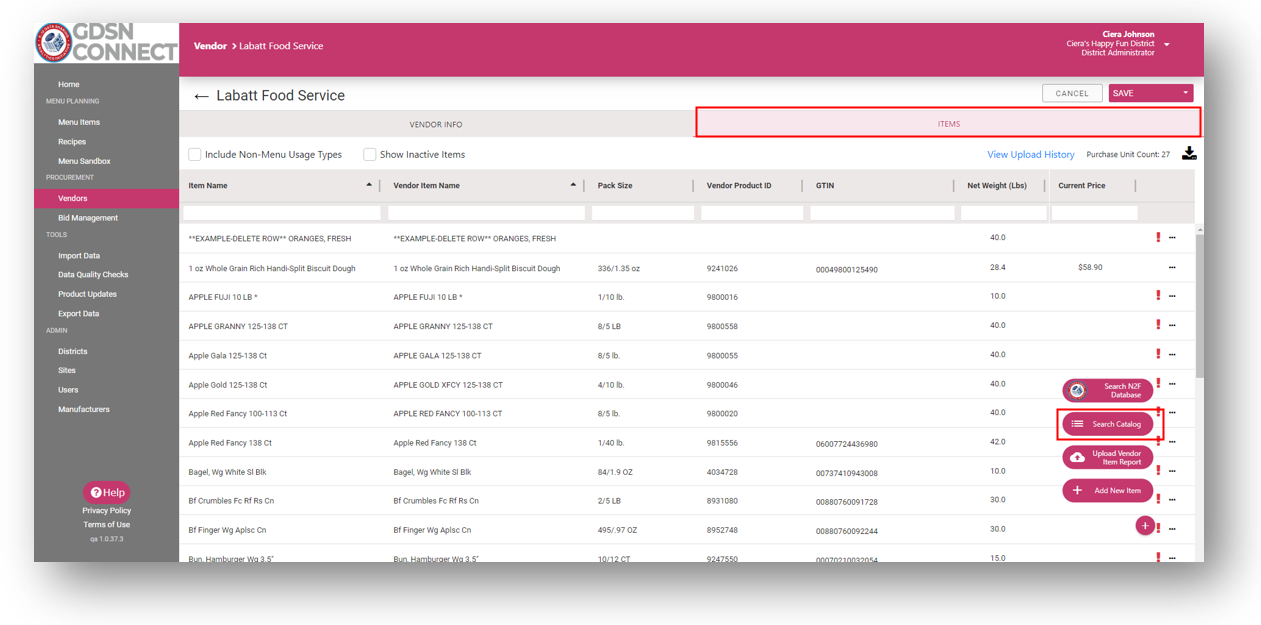This screenshot has height=625, width=1261.
Task: Open the ellipsis menu for Bagel, Wg White Sl Blk
Action: click(1172, 471)
